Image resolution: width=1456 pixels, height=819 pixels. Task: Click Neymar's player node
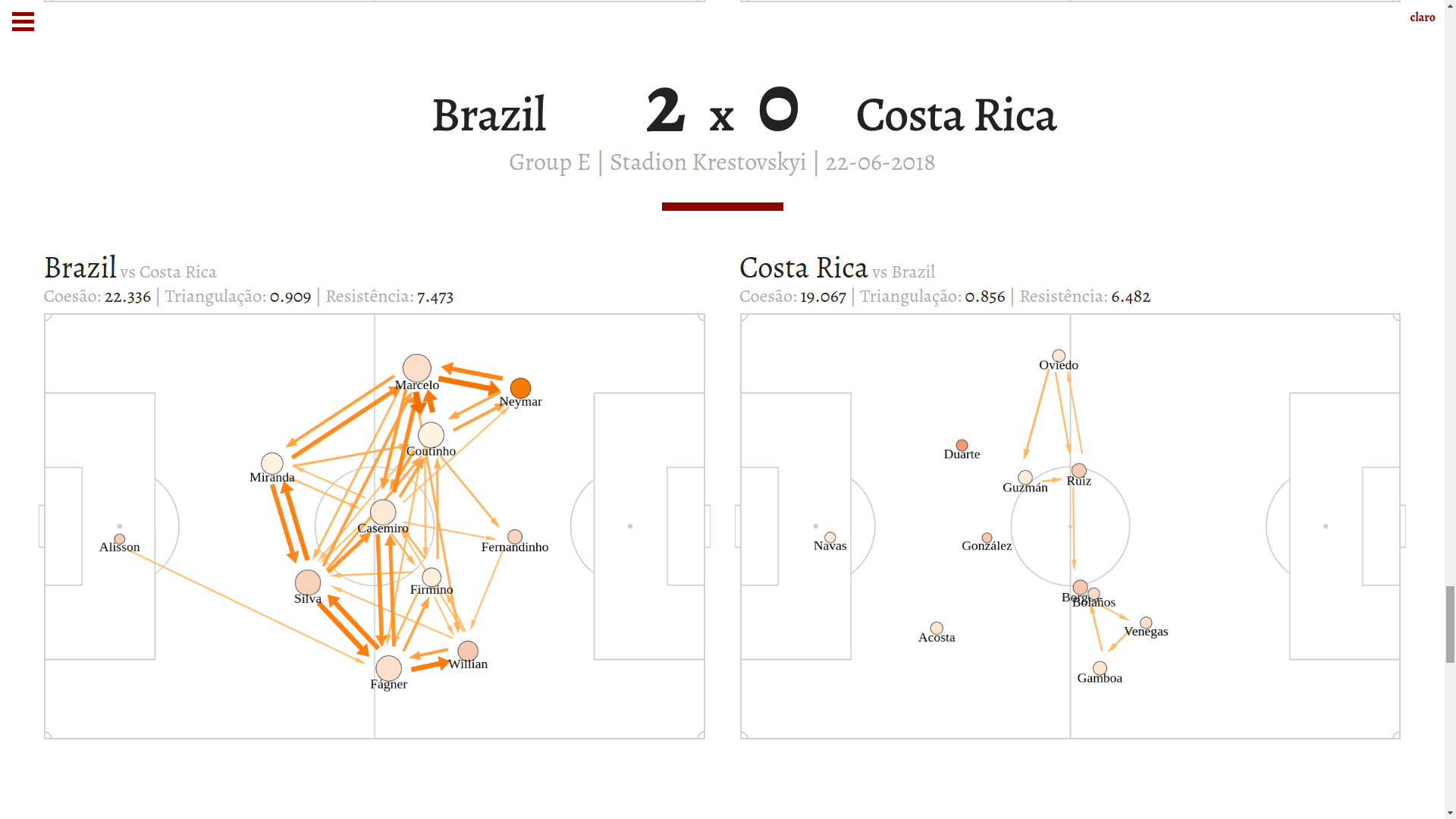point(520,388)
